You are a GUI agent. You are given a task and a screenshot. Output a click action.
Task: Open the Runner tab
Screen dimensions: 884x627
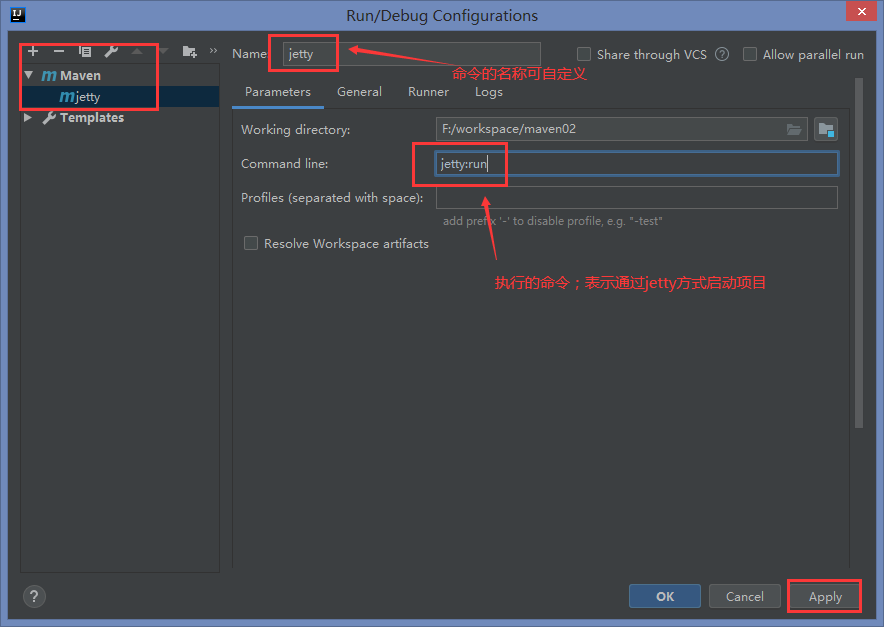428,92
